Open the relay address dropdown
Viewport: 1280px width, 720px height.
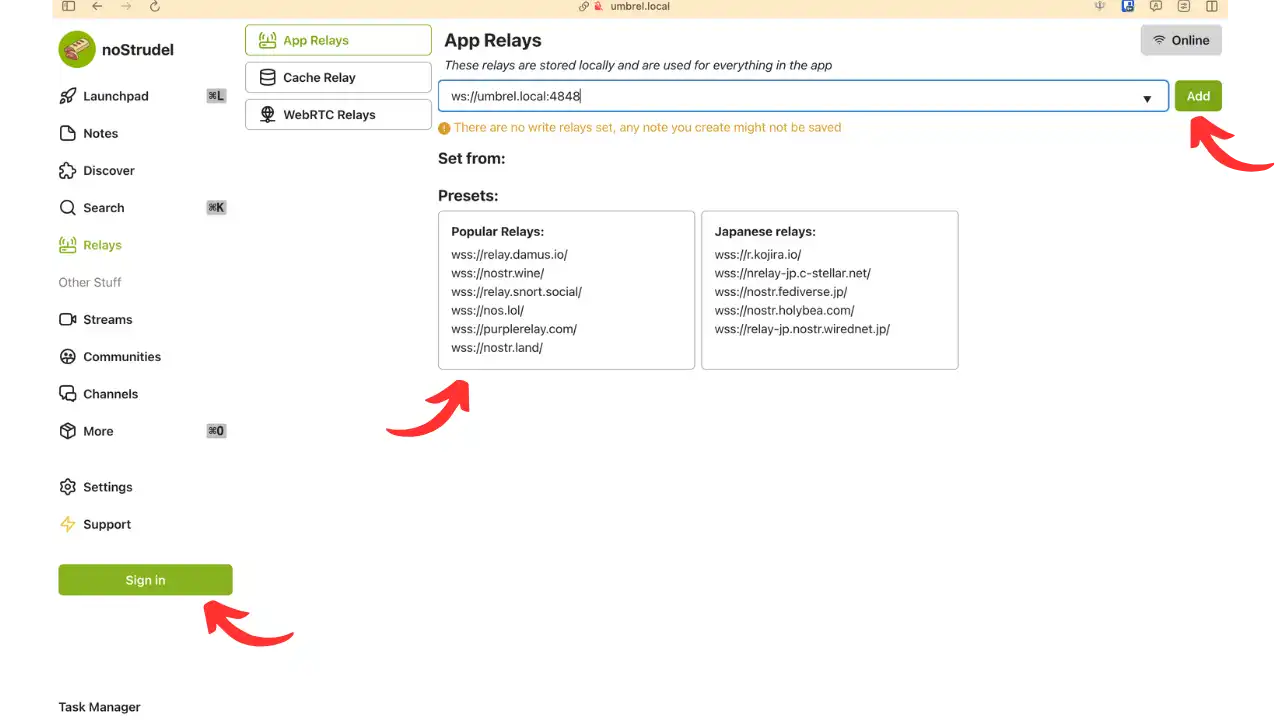(x=1147, y=96)
